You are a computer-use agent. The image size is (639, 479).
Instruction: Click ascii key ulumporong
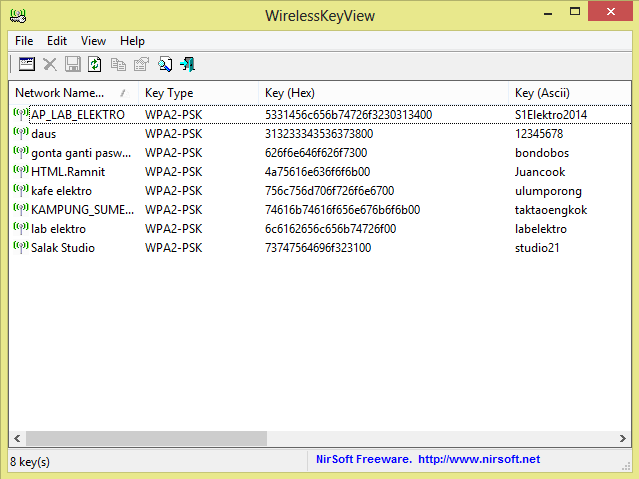548,192
